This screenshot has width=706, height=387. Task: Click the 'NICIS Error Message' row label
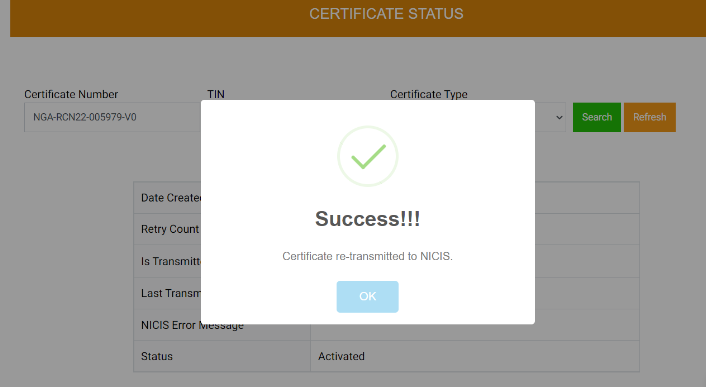pyautogui.click(x=192, y=325)
